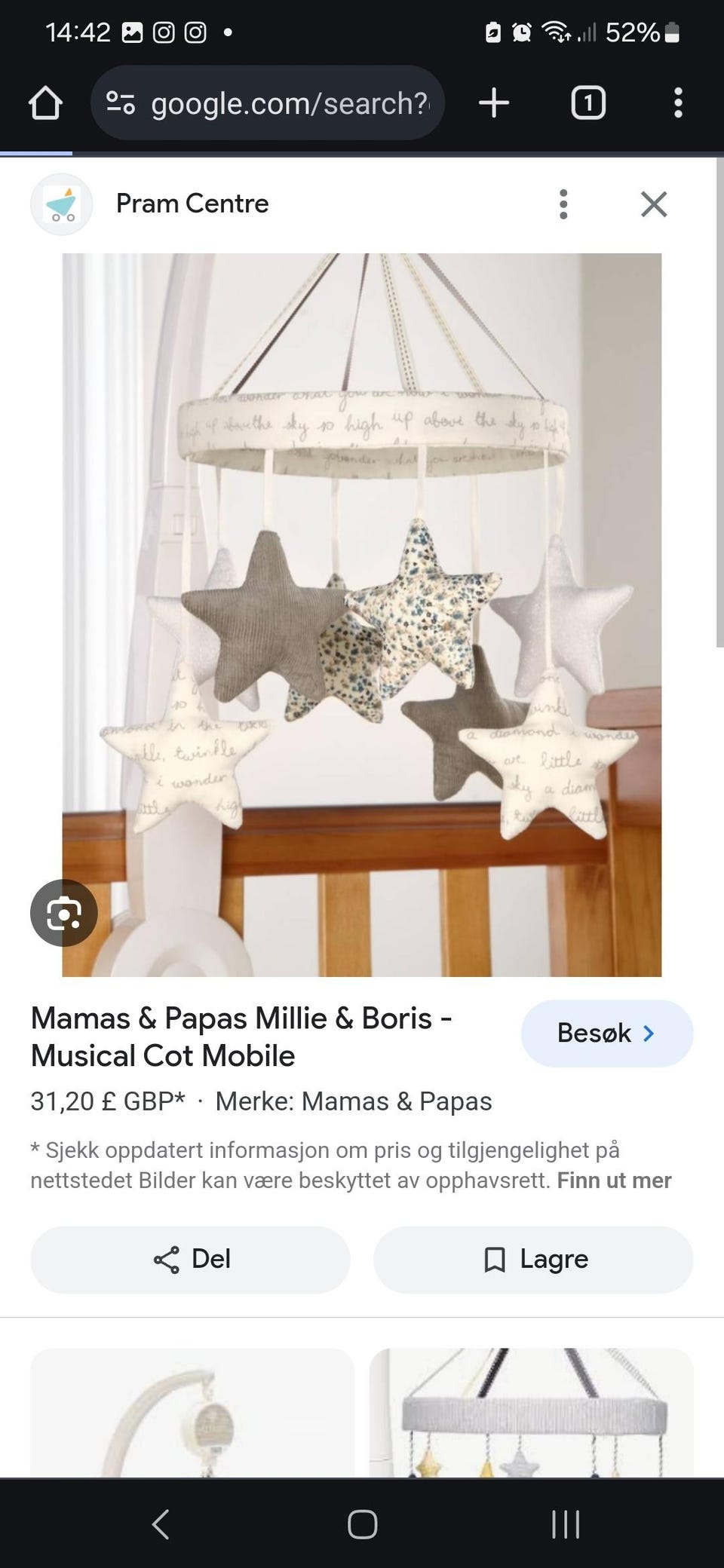Screen dimensions: 724x1568
Task: Tap the browser home icon
Action: [x=45, y=103]
